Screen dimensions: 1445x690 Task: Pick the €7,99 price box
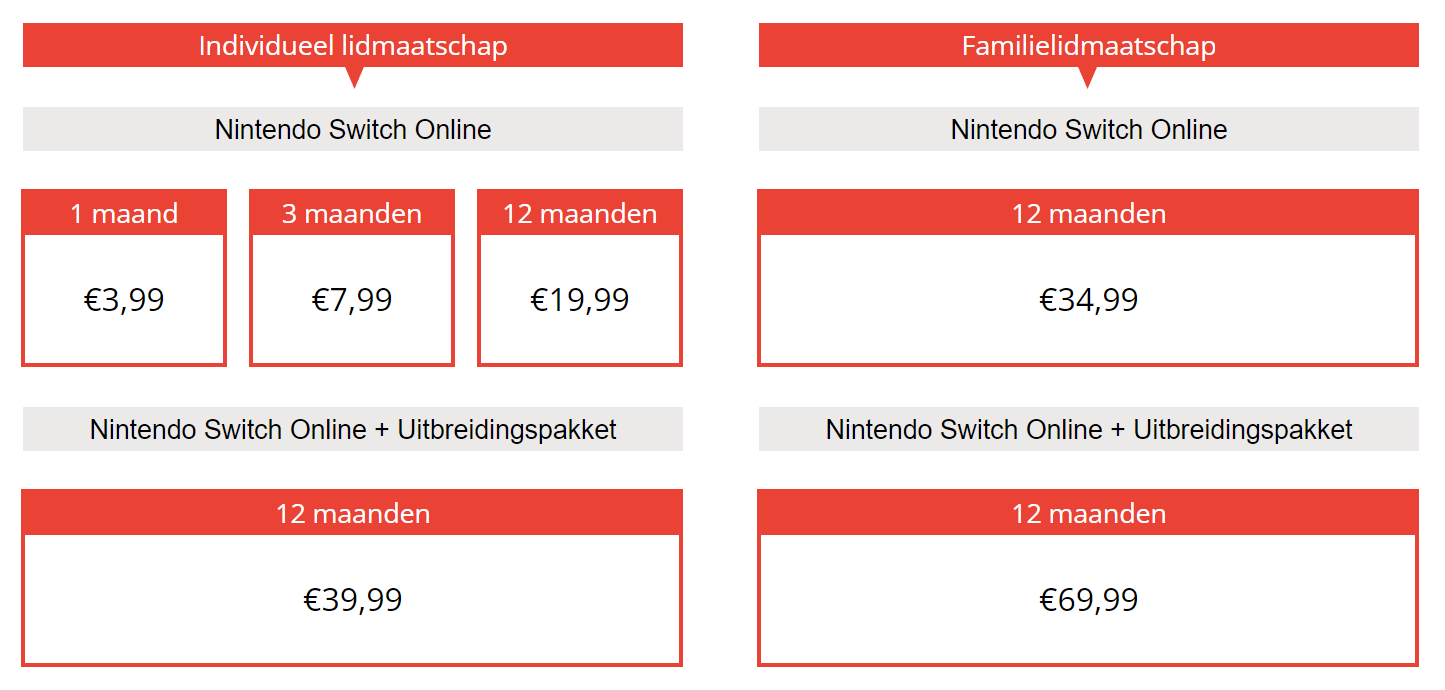tap(352, 300)
